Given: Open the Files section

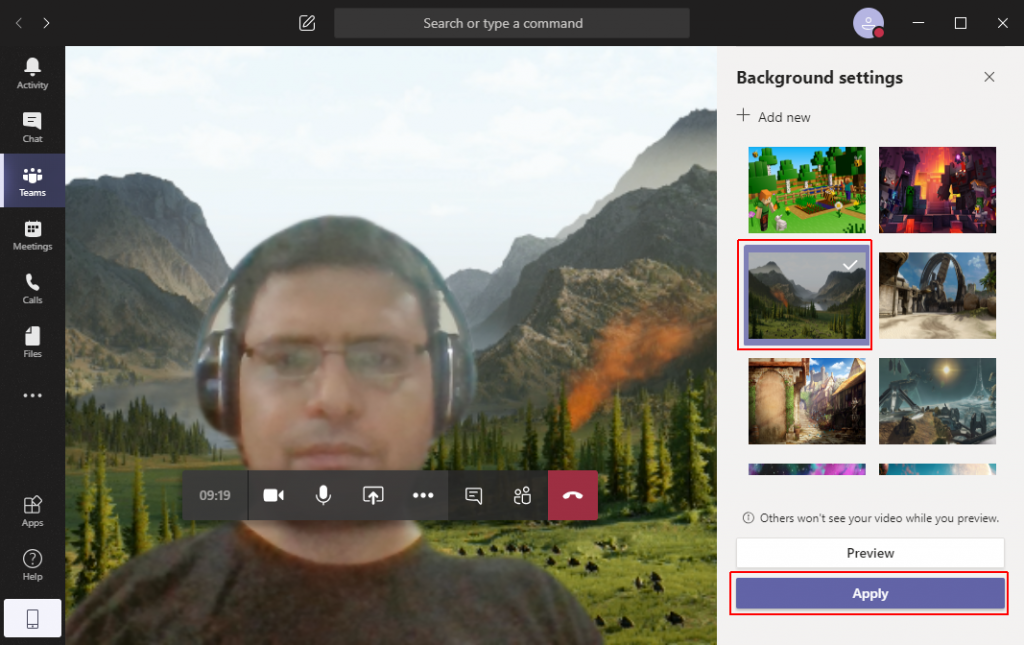Looking at the screenshot, I should [x=32, y=341].
